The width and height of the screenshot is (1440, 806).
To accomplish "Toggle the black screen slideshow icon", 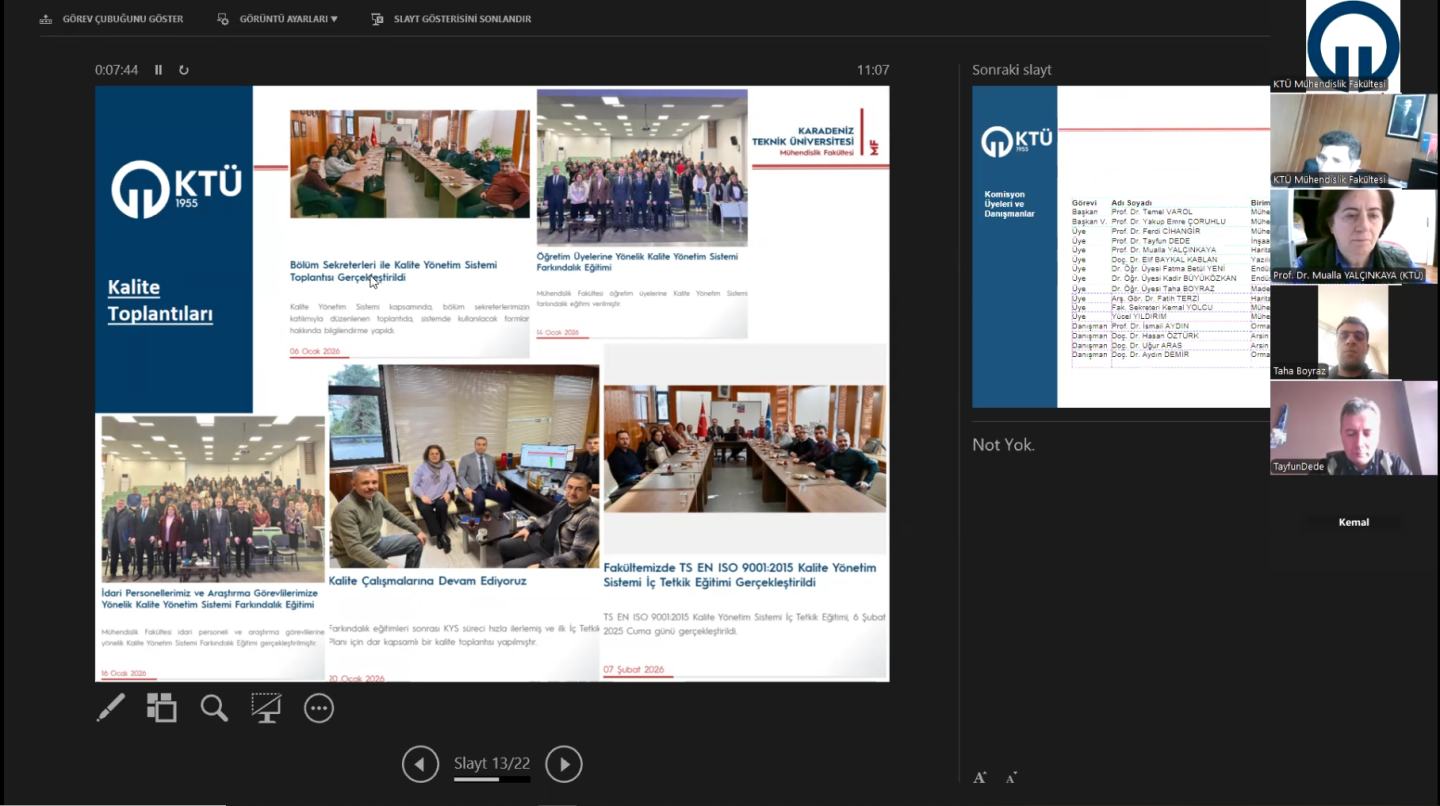I will [266, 708].
